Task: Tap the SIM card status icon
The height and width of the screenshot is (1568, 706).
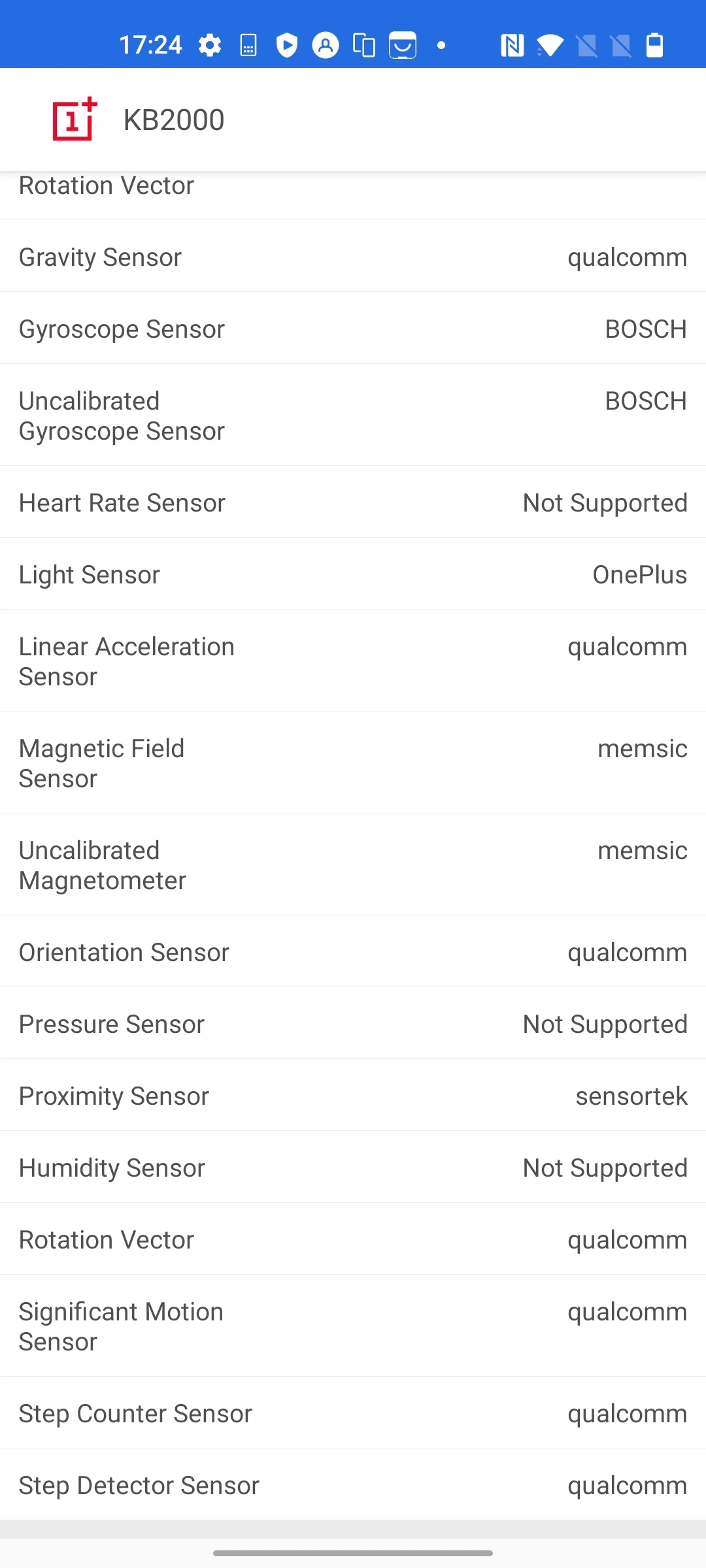Action: pos(248,46)
